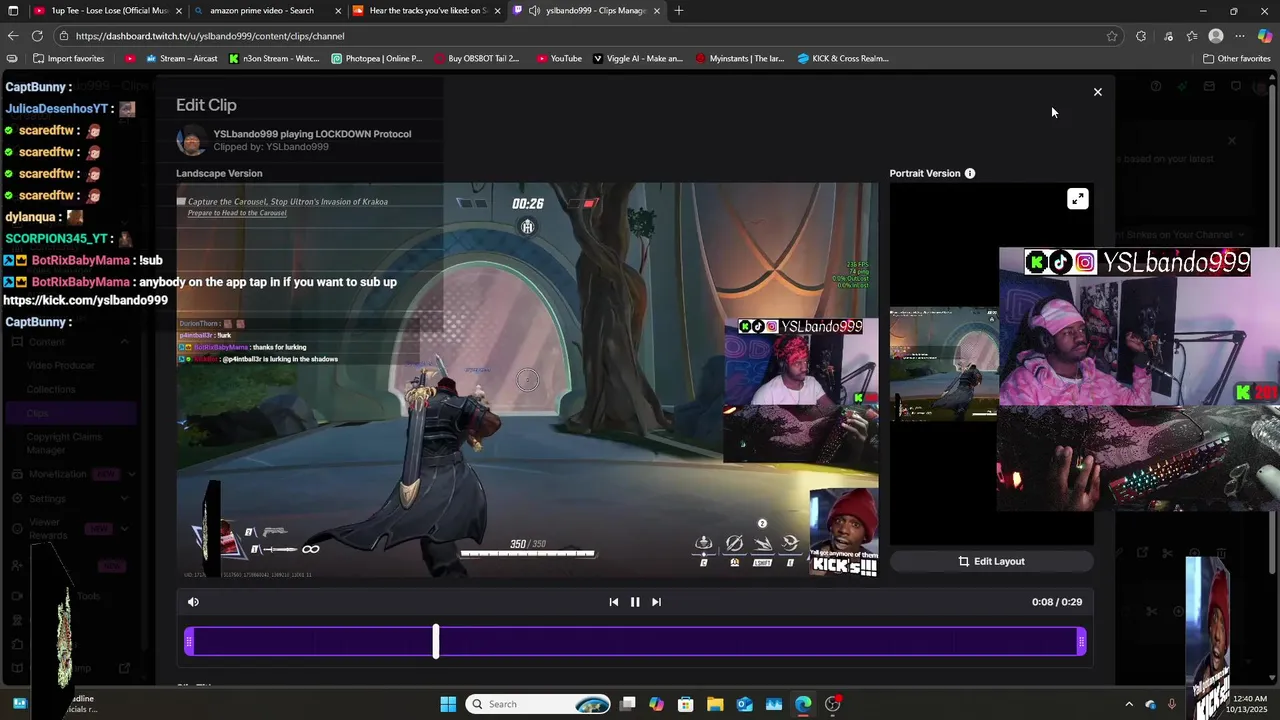Open Task View from the taskbar
1280x720 pixels.
pos(627,704)
